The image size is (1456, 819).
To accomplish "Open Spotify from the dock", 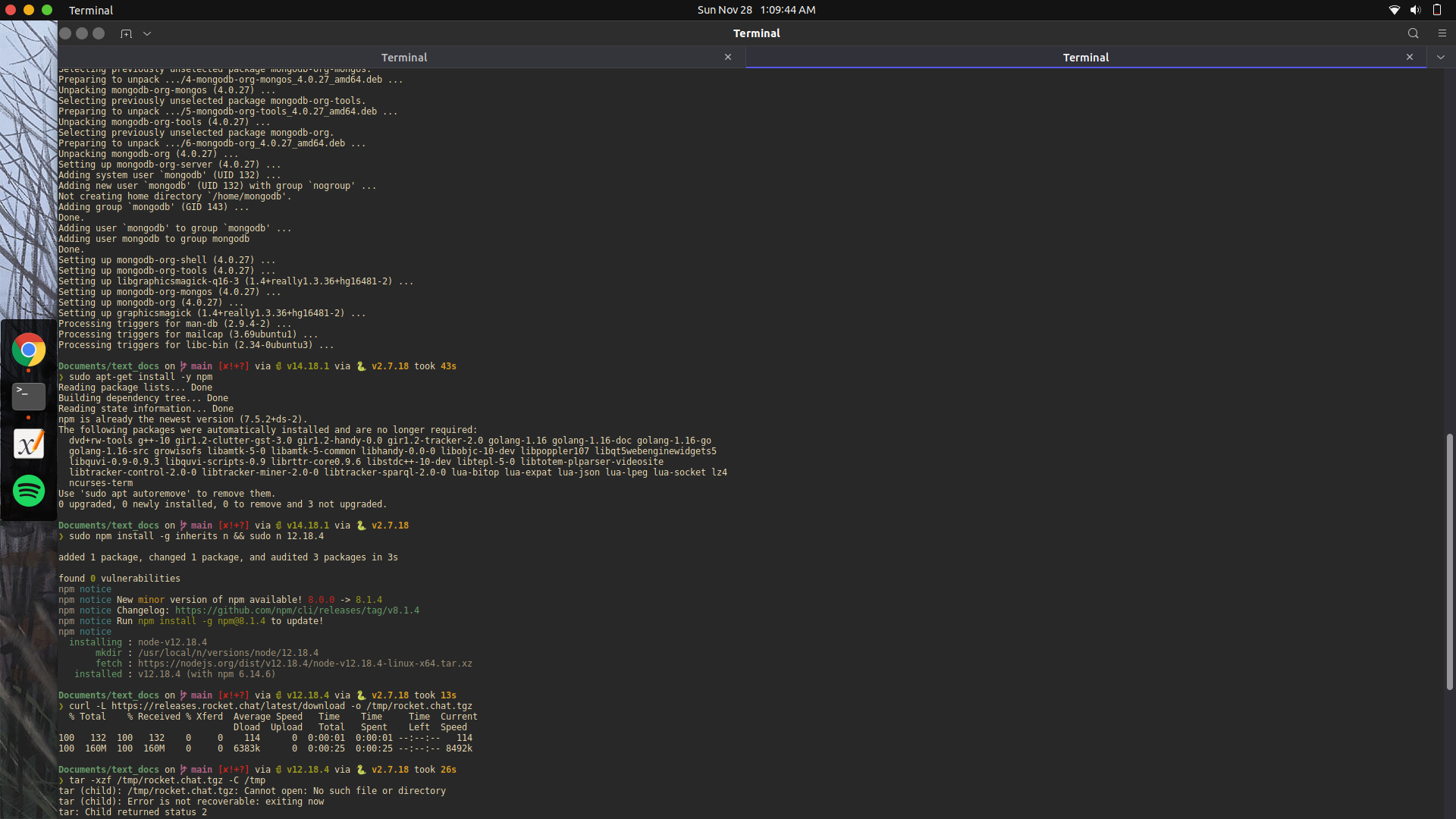I will (x=29, y=491).
